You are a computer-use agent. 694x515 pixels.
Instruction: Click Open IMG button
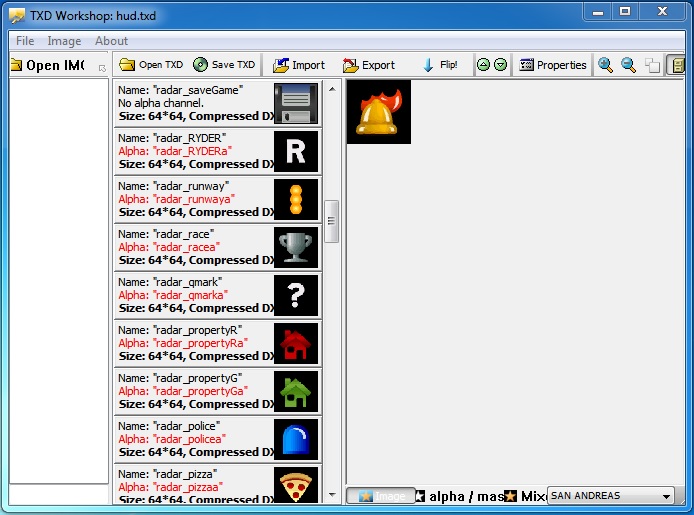(47, 65)
